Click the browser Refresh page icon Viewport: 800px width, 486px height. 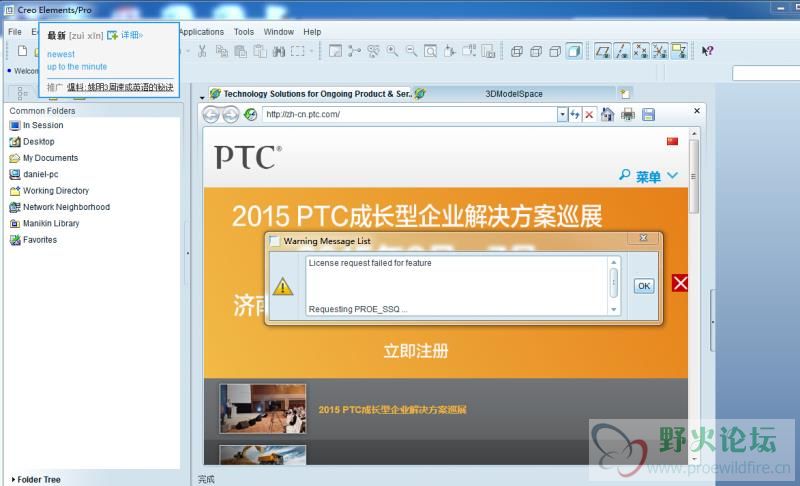point(251,114)
